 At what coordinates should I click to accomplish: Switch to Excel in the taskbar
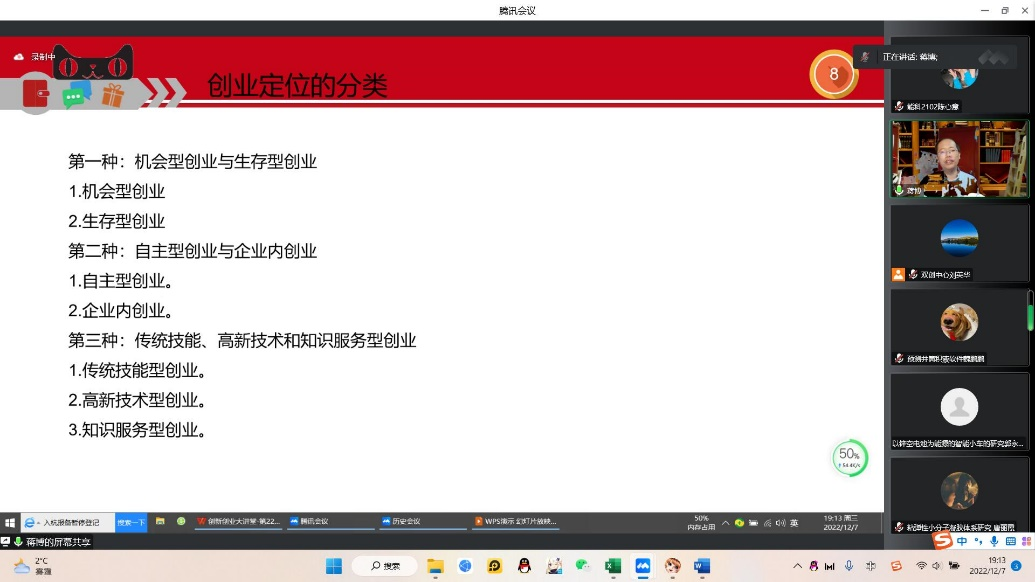[x=613, y=566]
